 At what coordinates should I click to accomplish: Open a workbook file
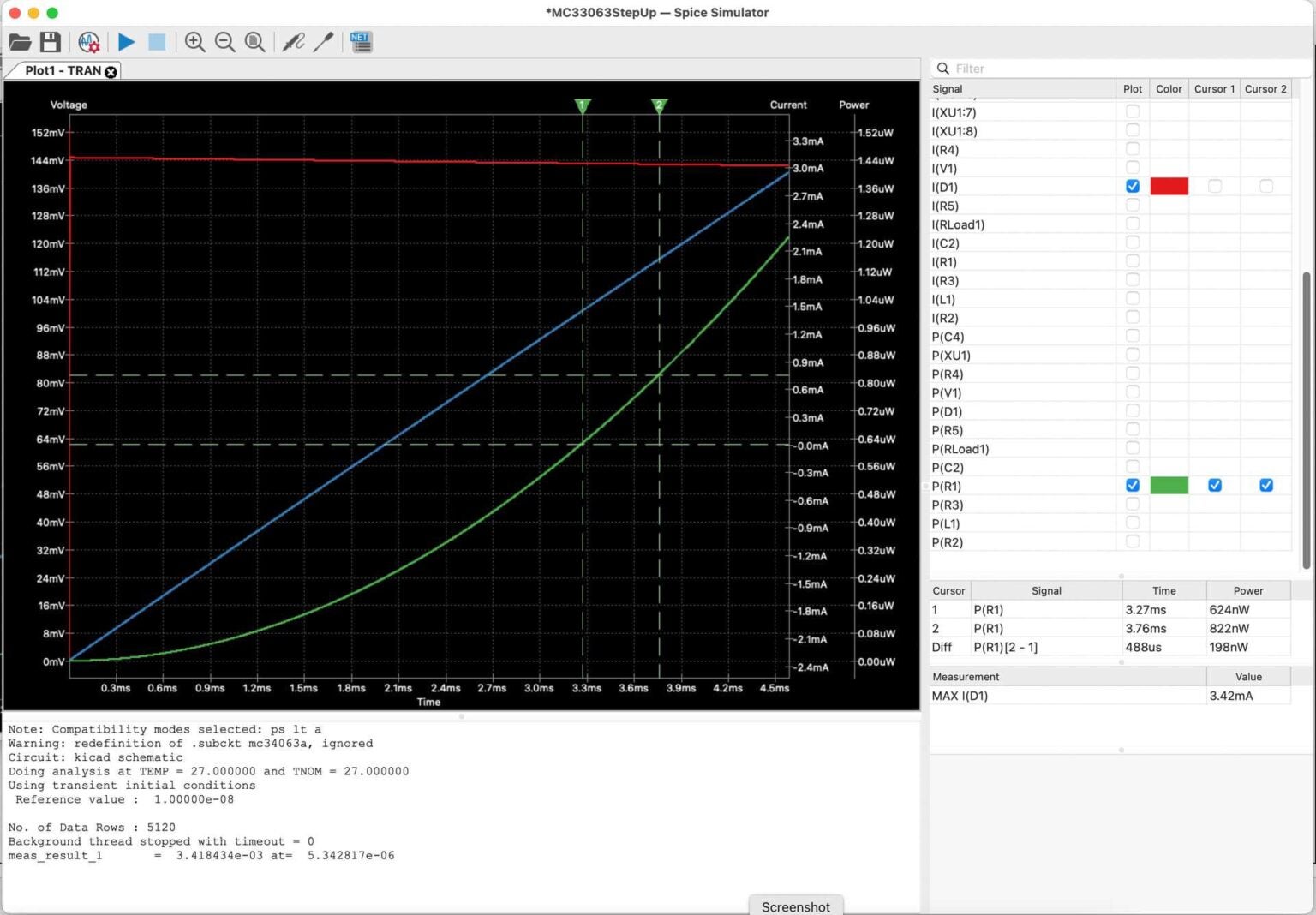point(19,41)
